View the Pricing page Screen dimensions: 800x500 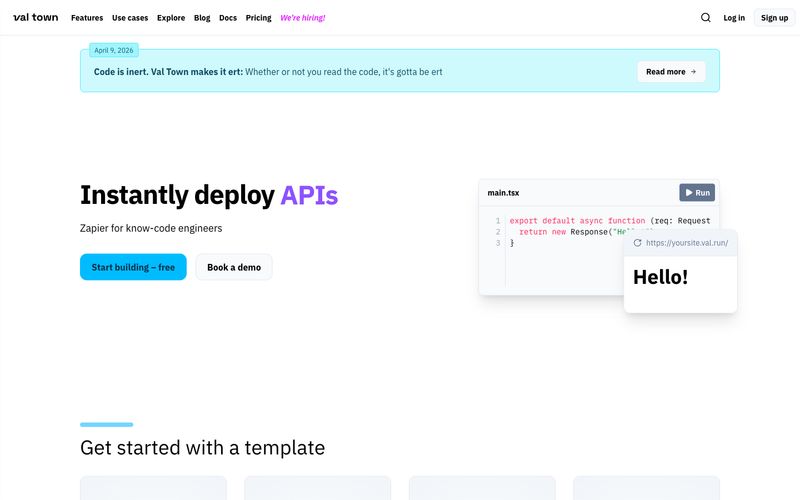[259, 18]
